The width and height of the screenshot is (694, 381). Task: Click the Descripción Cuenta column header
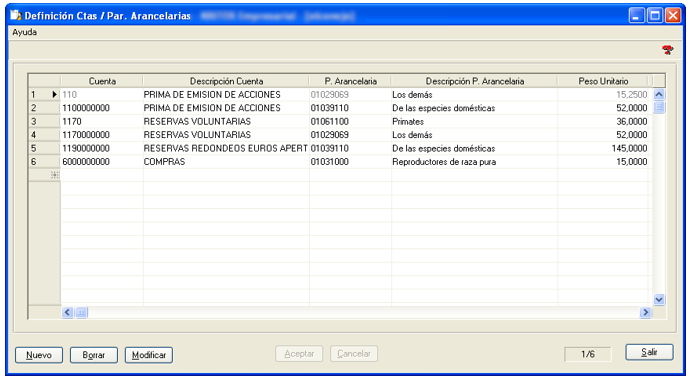click(x=226, y=81)
